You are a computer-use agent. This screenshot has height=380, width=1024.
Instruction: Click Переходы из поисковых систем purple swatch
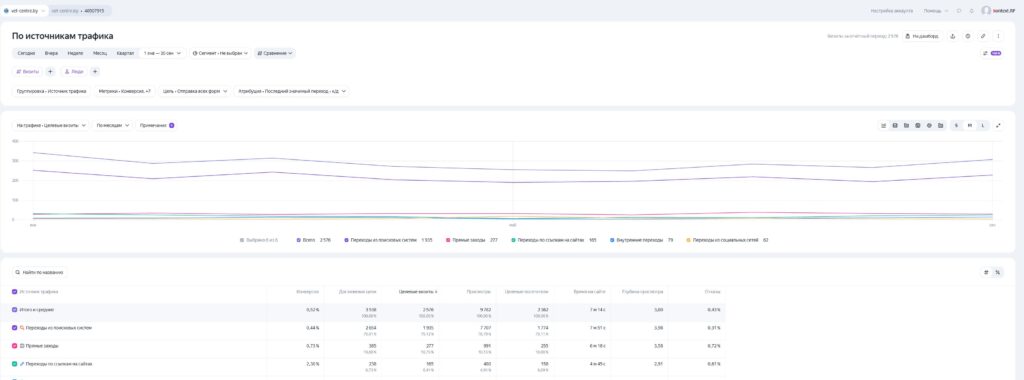(346, 240)
